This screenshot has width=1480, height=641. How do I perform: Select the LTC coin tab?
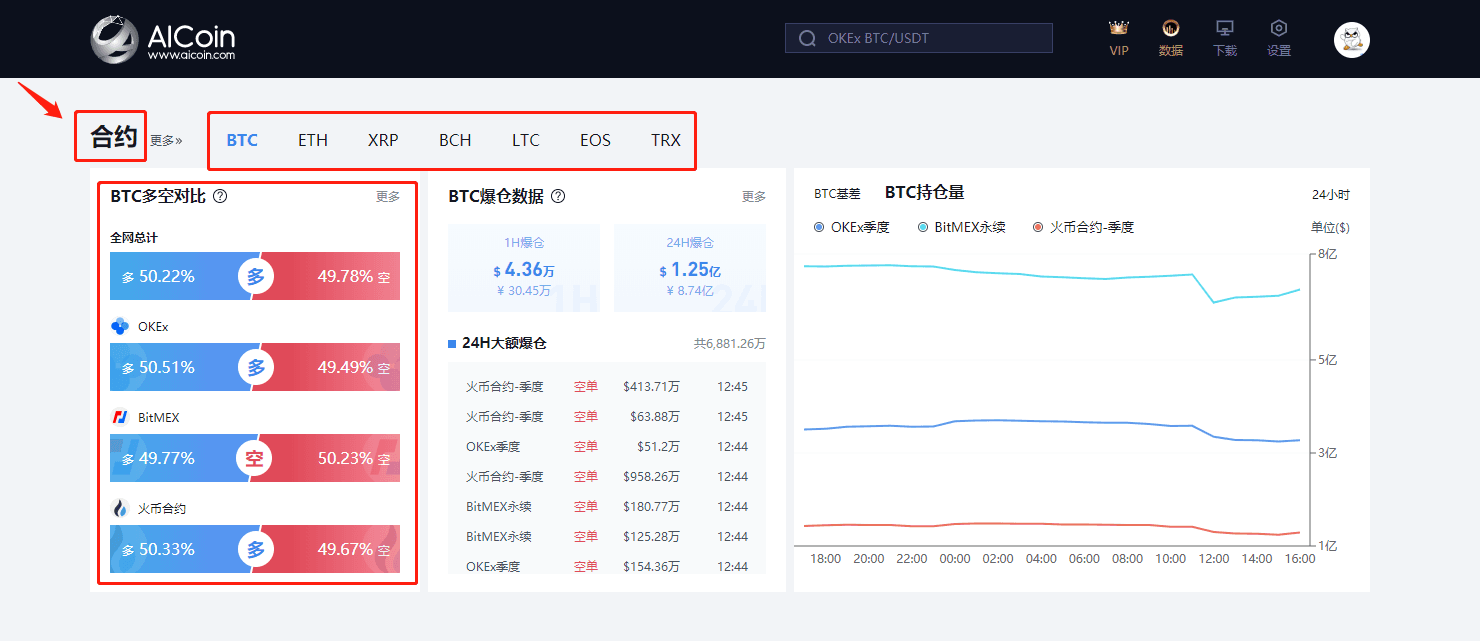point(526,140)
